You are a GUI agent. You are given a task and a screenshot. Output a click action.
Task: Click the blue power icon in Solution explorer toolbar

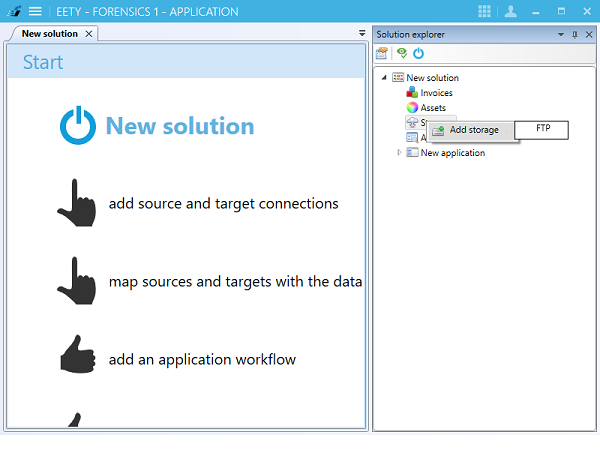tap(418, 53)
